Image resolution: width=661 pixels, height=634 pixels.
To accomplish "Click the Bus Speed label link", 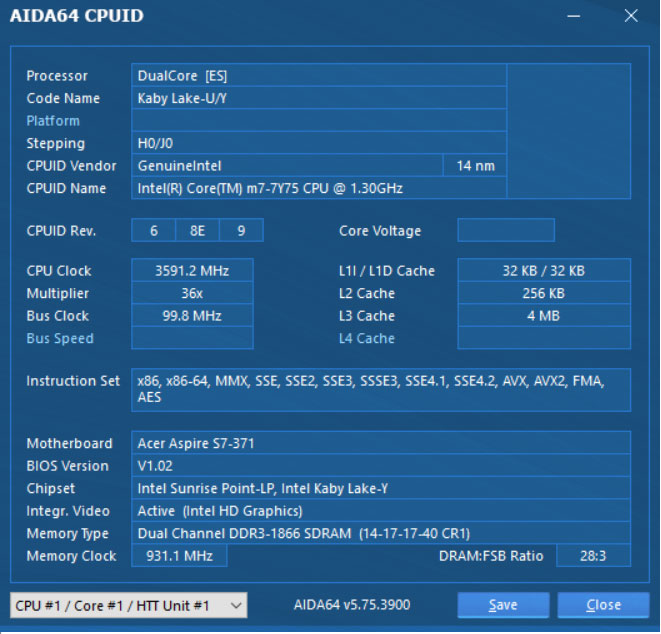I will click(x=60, y=338).
